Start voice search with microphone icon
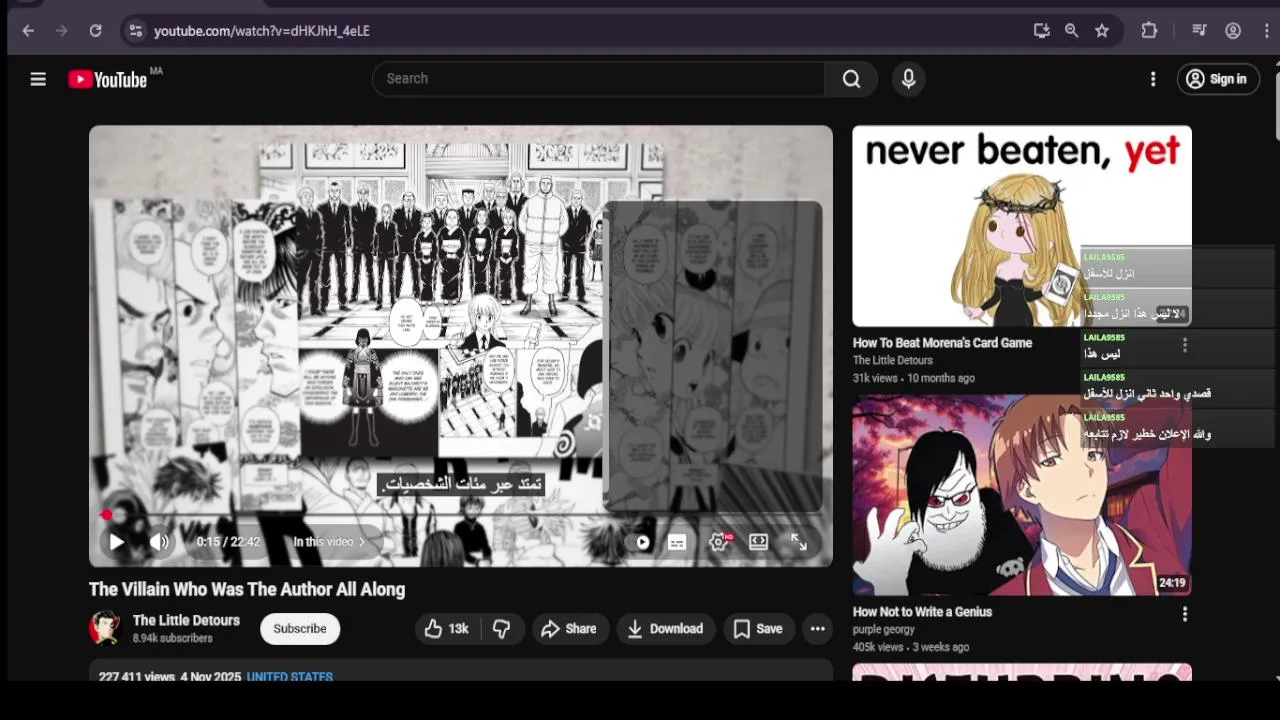Image resolution: width=1280 pixels, height=720 pixels. click(x=908, y=79)
